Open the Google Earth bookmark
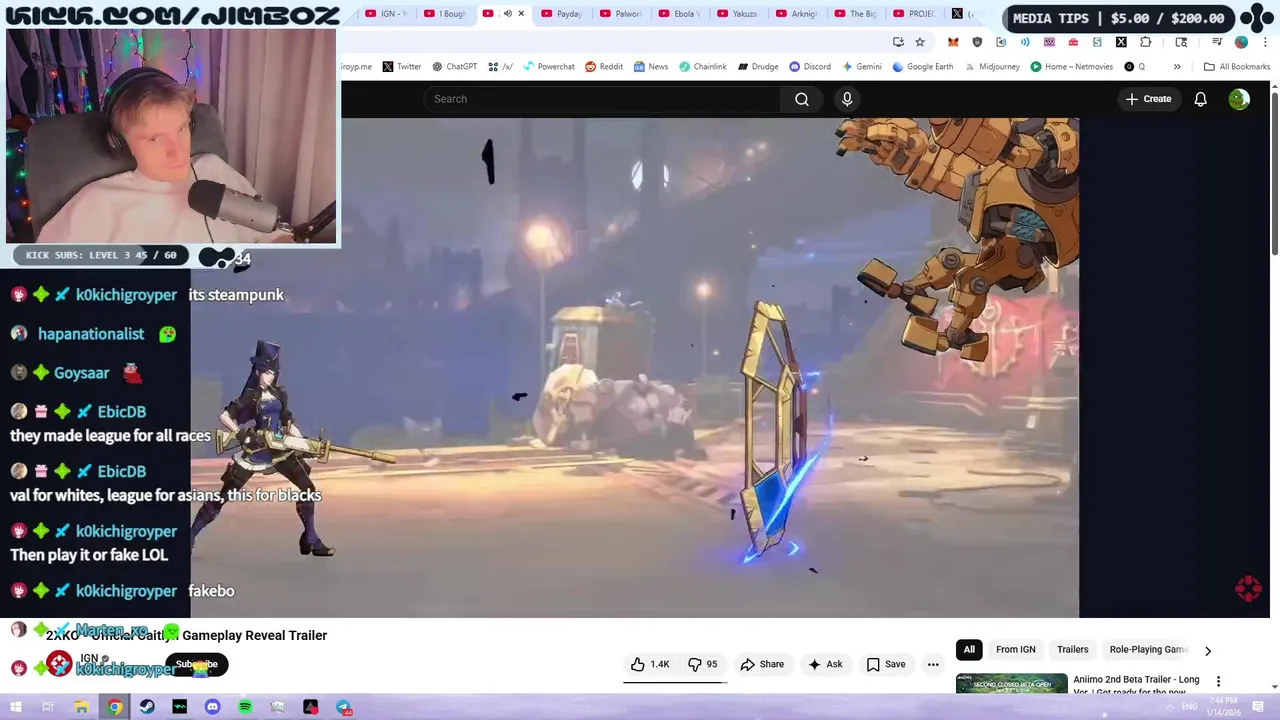 922,67
